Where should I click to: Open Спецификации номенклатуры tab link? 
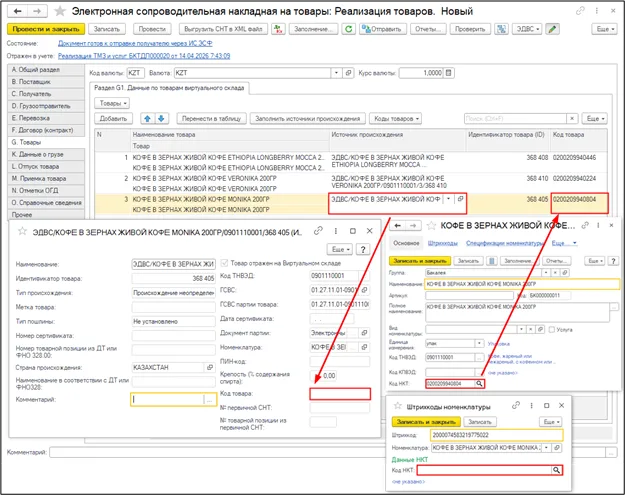point(505,243)
